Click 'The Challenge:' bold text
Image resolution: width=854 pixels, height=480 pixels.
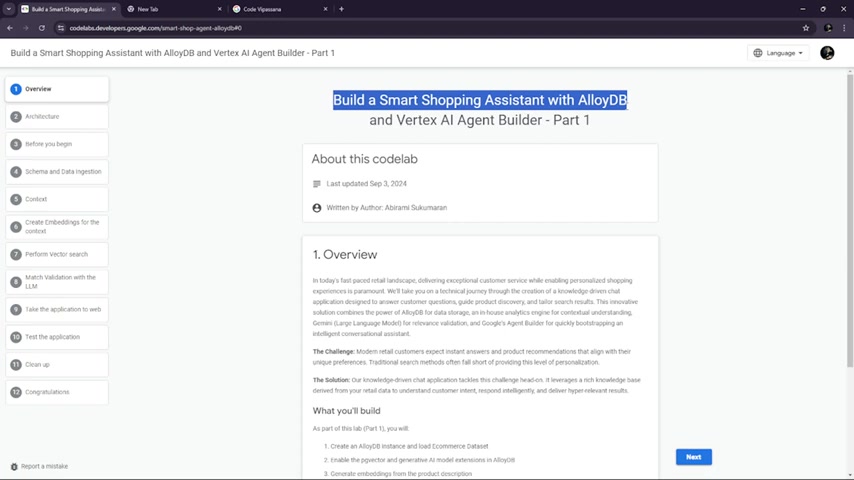(x=333, y=351)
